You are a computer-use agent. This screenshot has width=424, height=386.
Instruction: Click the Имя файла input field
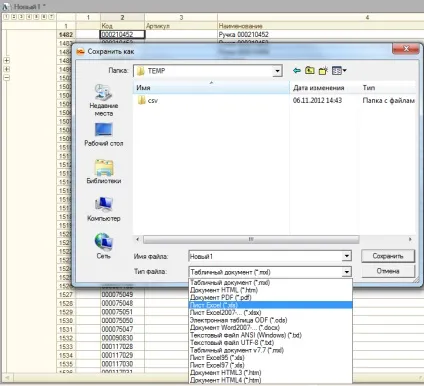coord(266,256)
